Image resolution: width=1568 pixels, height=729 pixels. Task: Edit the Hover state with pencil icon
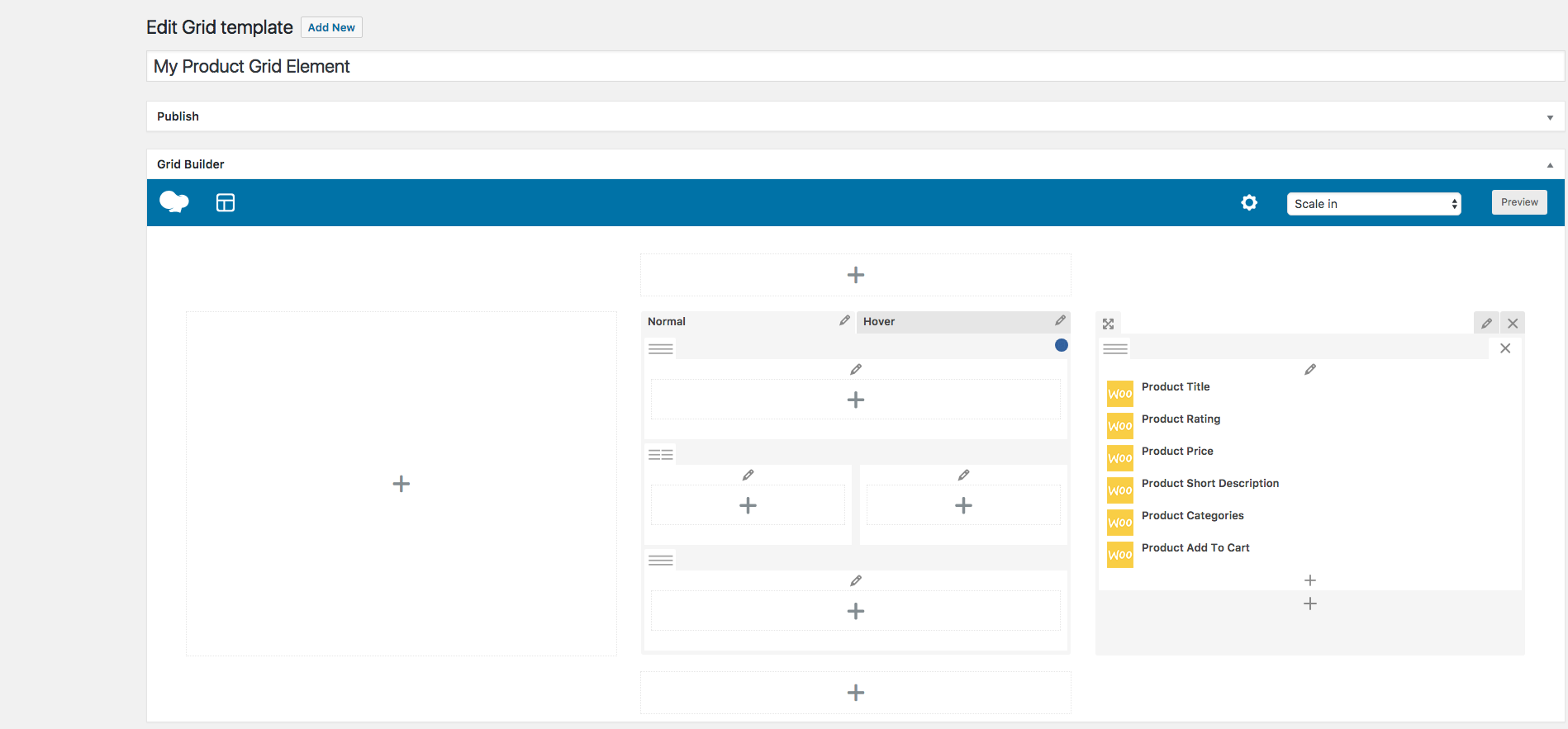tap(1060, 320)
